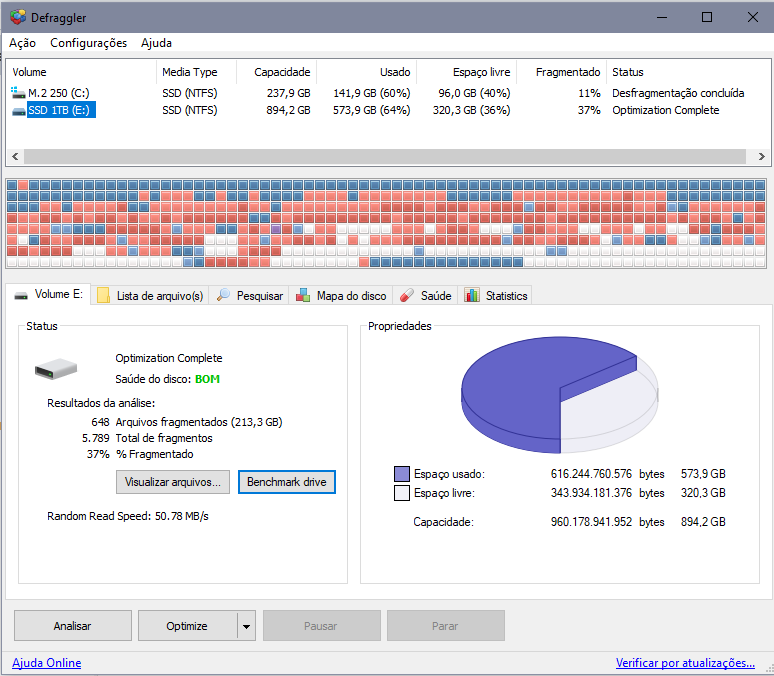The height and width of the screenshot is (676, 774).
Task: Click '141,9 GB (60%)' used cell
Action: point(372,93)
